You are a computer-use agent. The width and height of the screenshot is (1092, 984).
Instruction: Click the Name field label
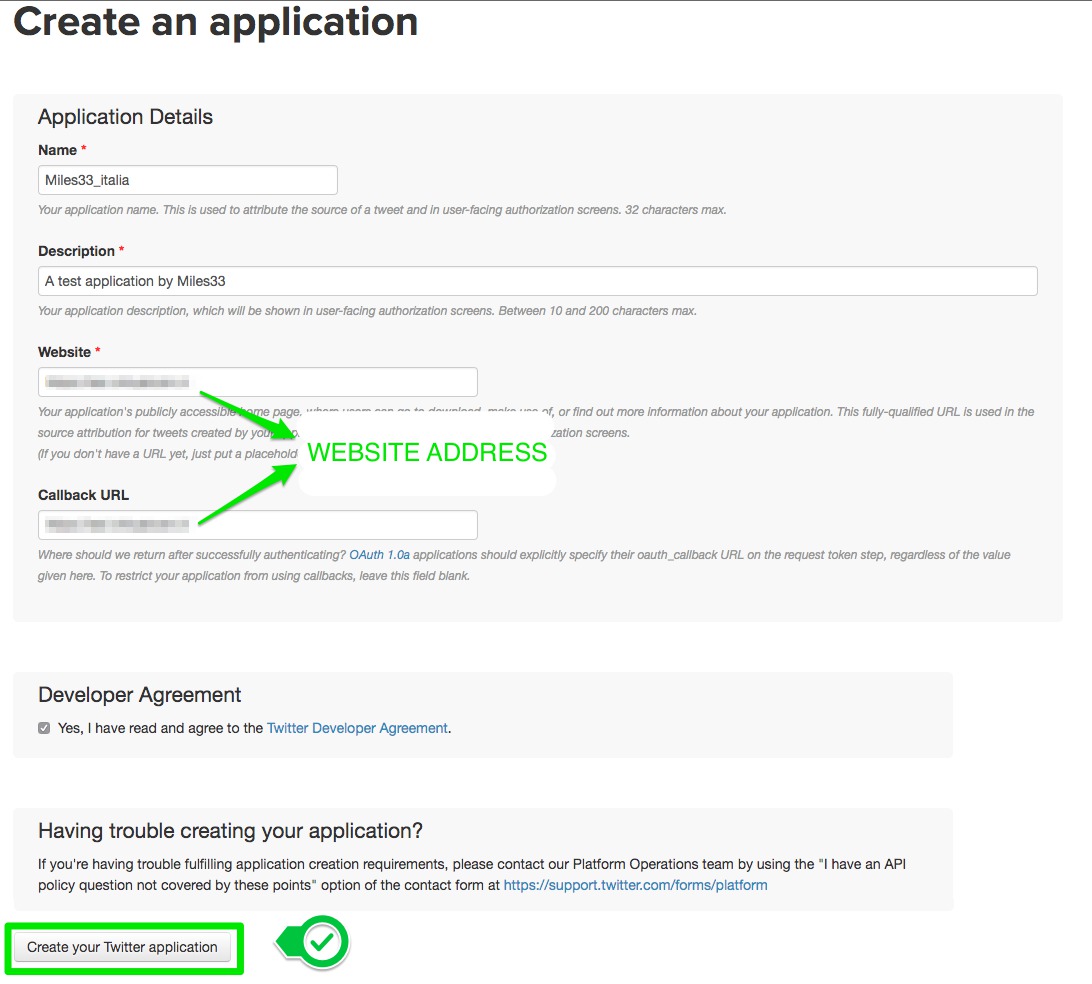pyautogui.click(x=57, y=150)
